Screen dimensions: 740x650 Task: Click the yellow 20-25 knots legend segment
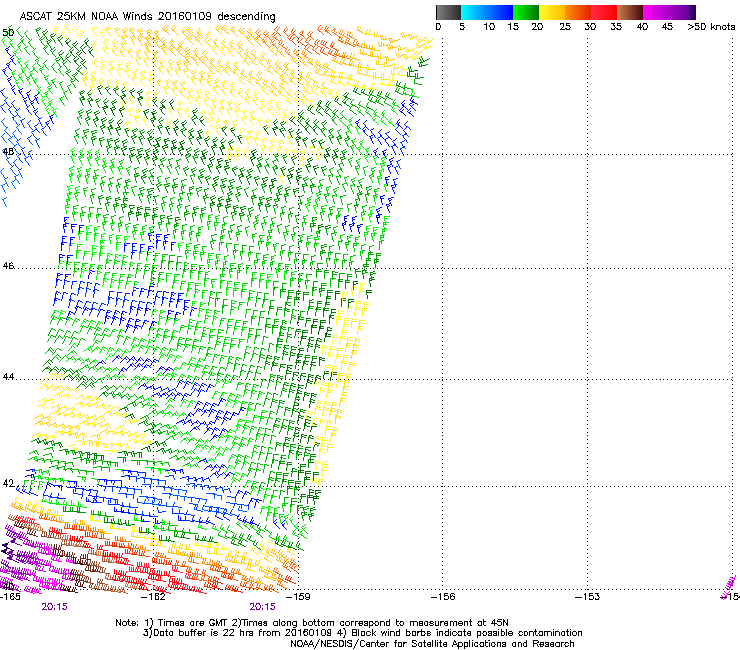[x=552, y=12]
